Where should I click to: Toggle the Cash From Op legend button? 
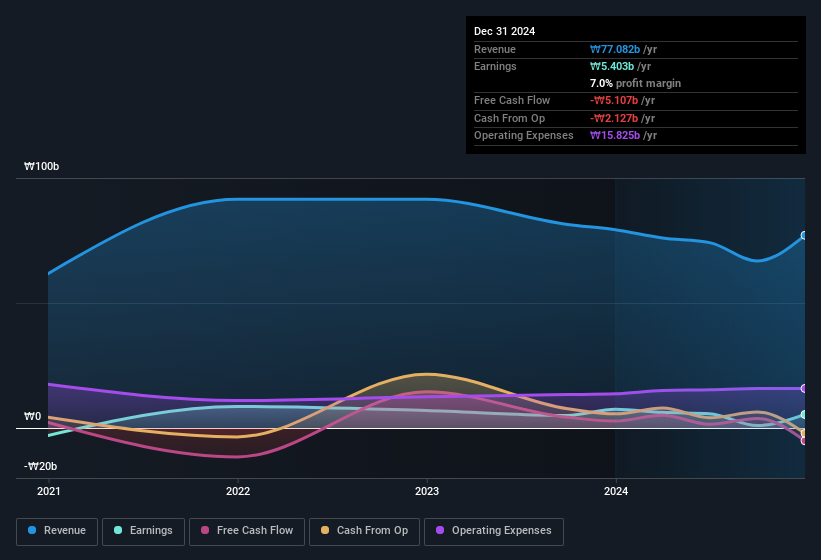coord(364,531)
